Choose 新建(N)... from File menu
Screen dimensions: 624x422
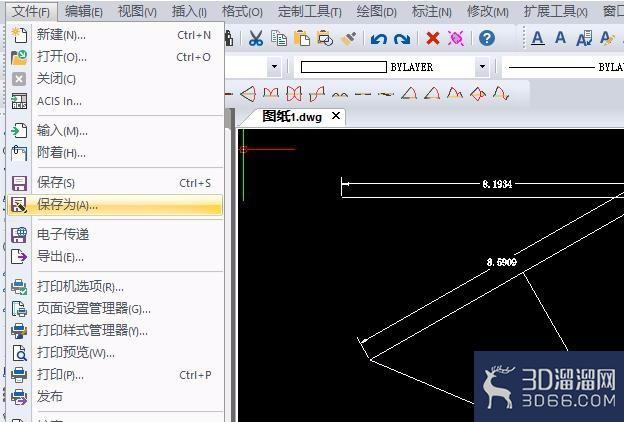coord(115,35)
